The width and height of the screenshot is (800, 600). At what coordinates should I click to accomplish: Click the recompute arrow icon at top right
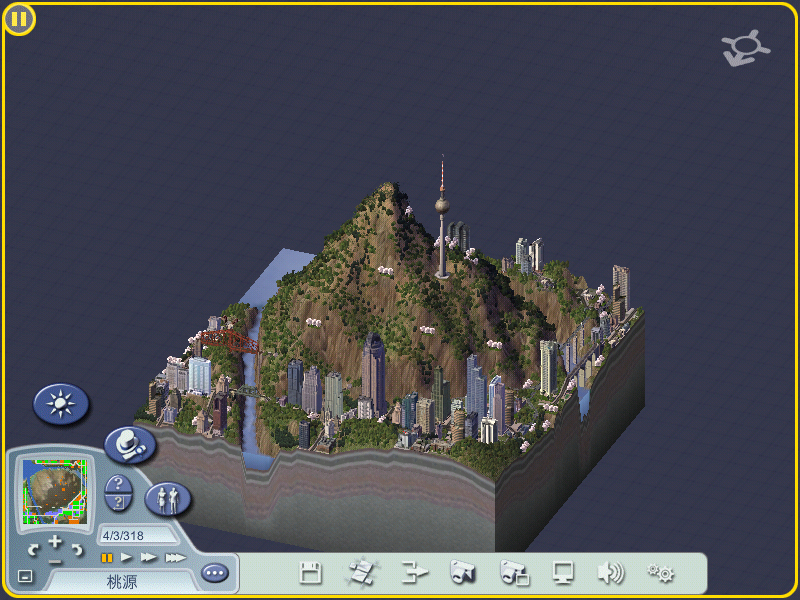click(746, 48)
